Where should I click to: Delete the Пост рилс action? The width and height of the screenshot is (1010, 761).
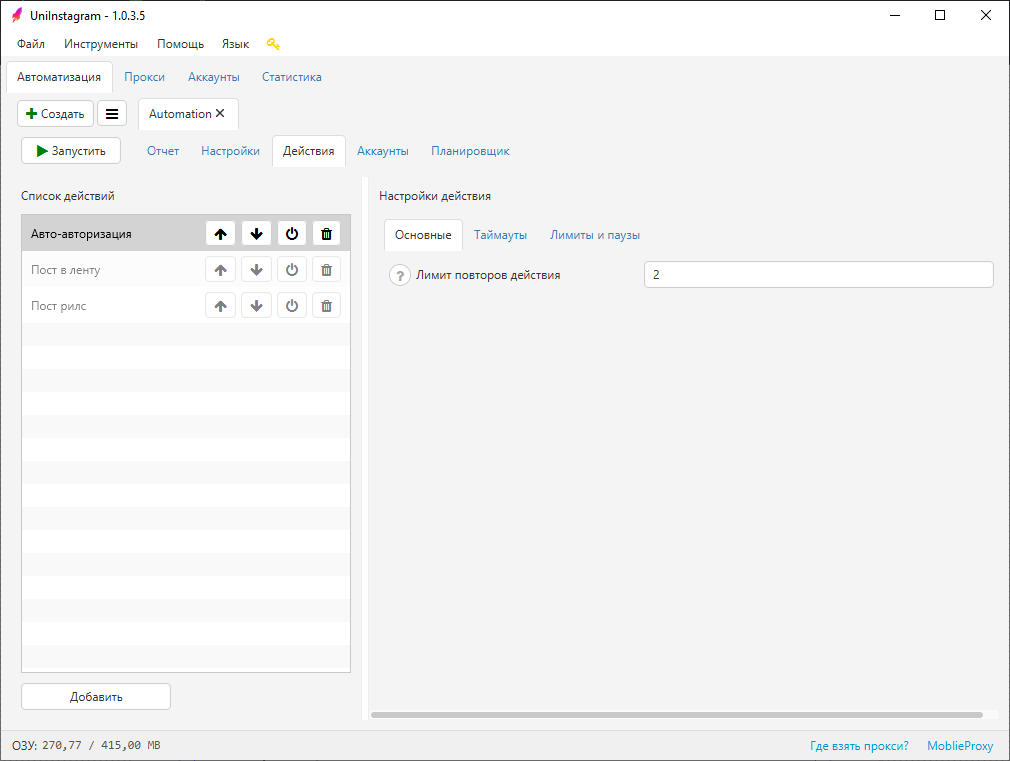[x=326, y=306]
